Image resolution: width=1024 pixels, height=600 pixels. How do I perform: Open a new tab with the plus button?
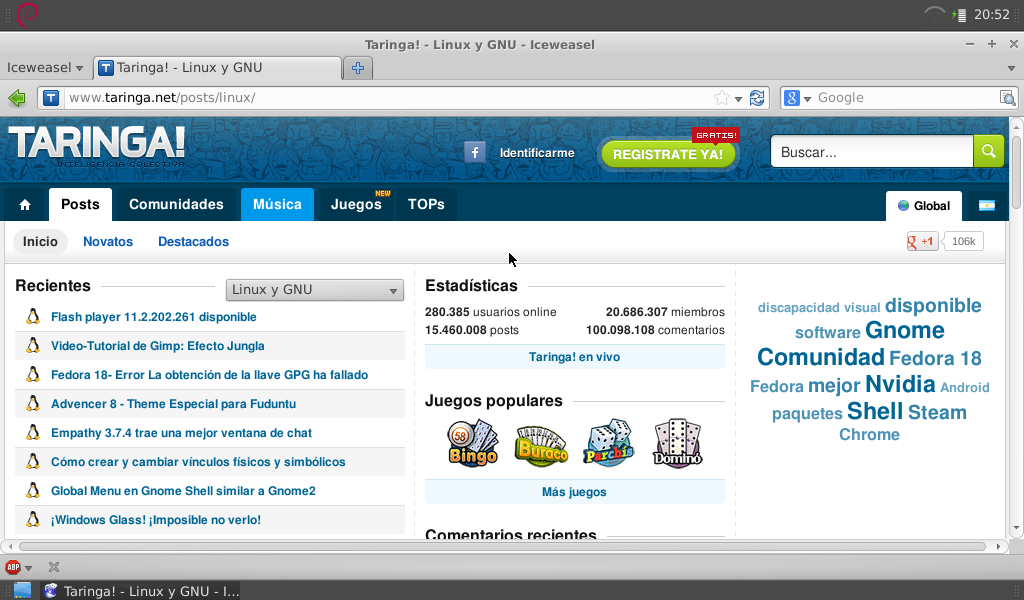[x=358, y=68]
